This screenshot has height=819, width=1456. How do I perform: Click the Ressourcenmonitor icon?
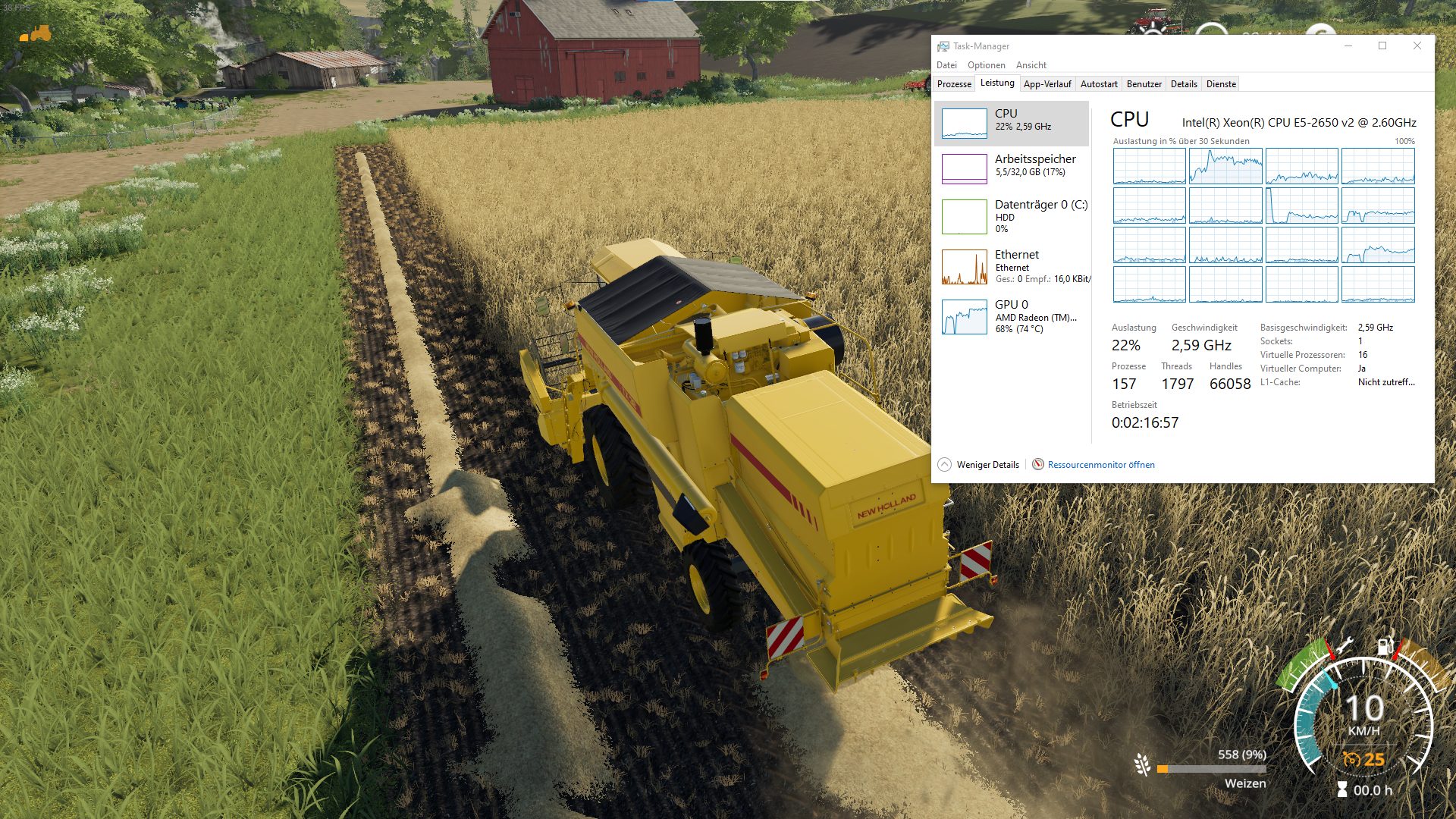[1038, 465]
